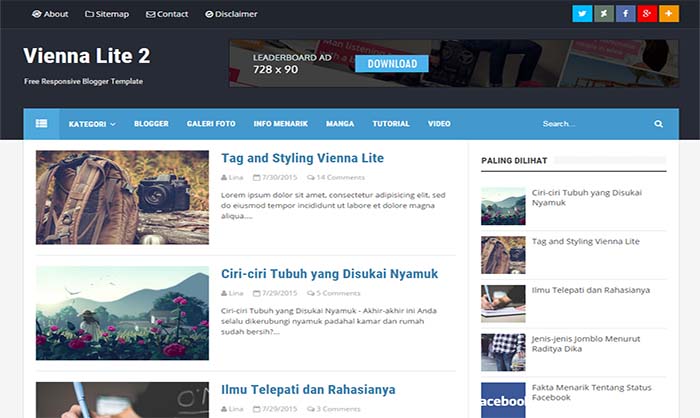Open the Contact link
Image resolution: width=700 pixels, height=418 pixels.
167,14
